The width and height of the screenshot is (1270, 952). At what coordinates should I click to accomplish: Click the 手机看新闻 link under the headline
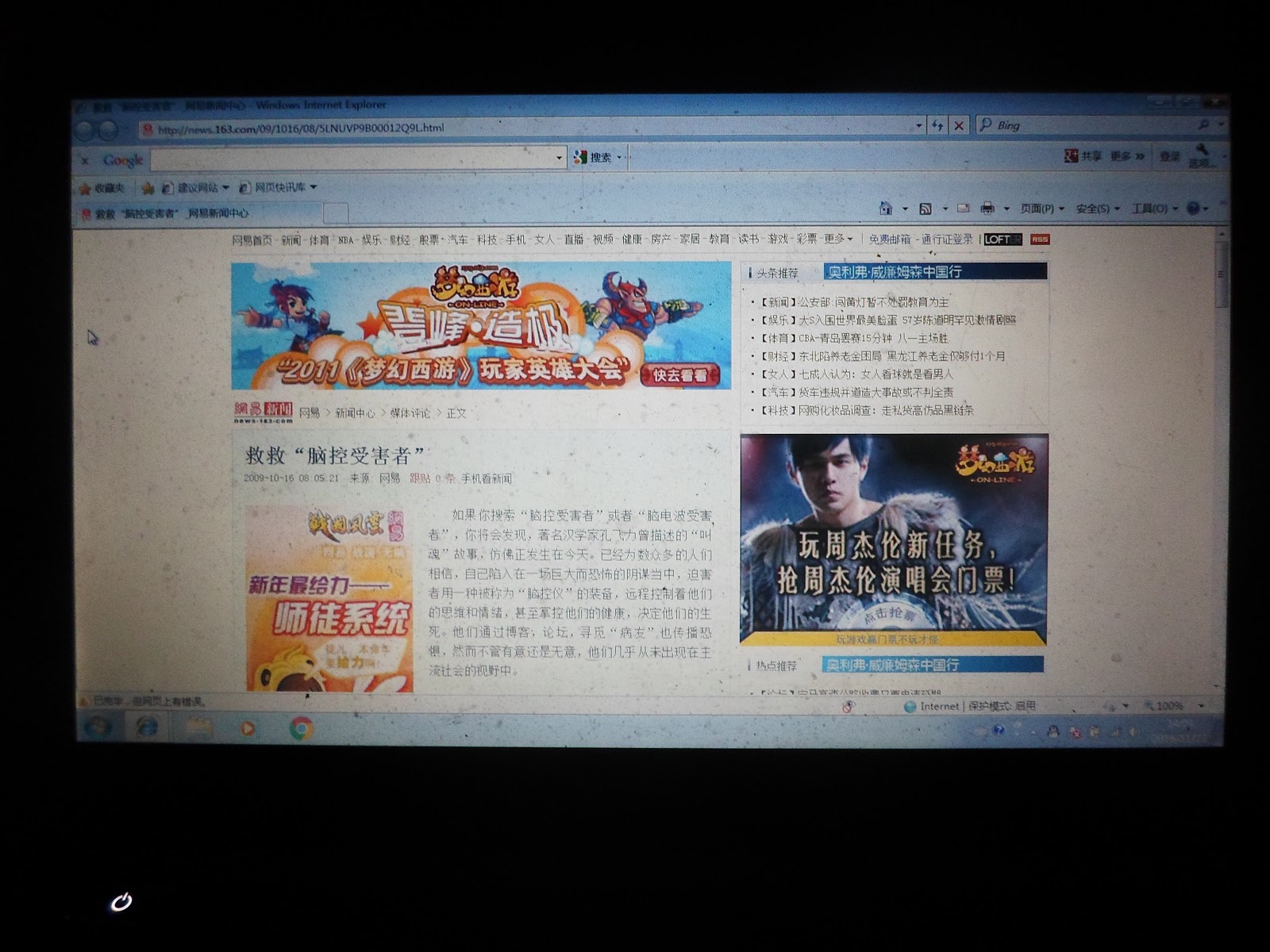(x=487, y=478)
